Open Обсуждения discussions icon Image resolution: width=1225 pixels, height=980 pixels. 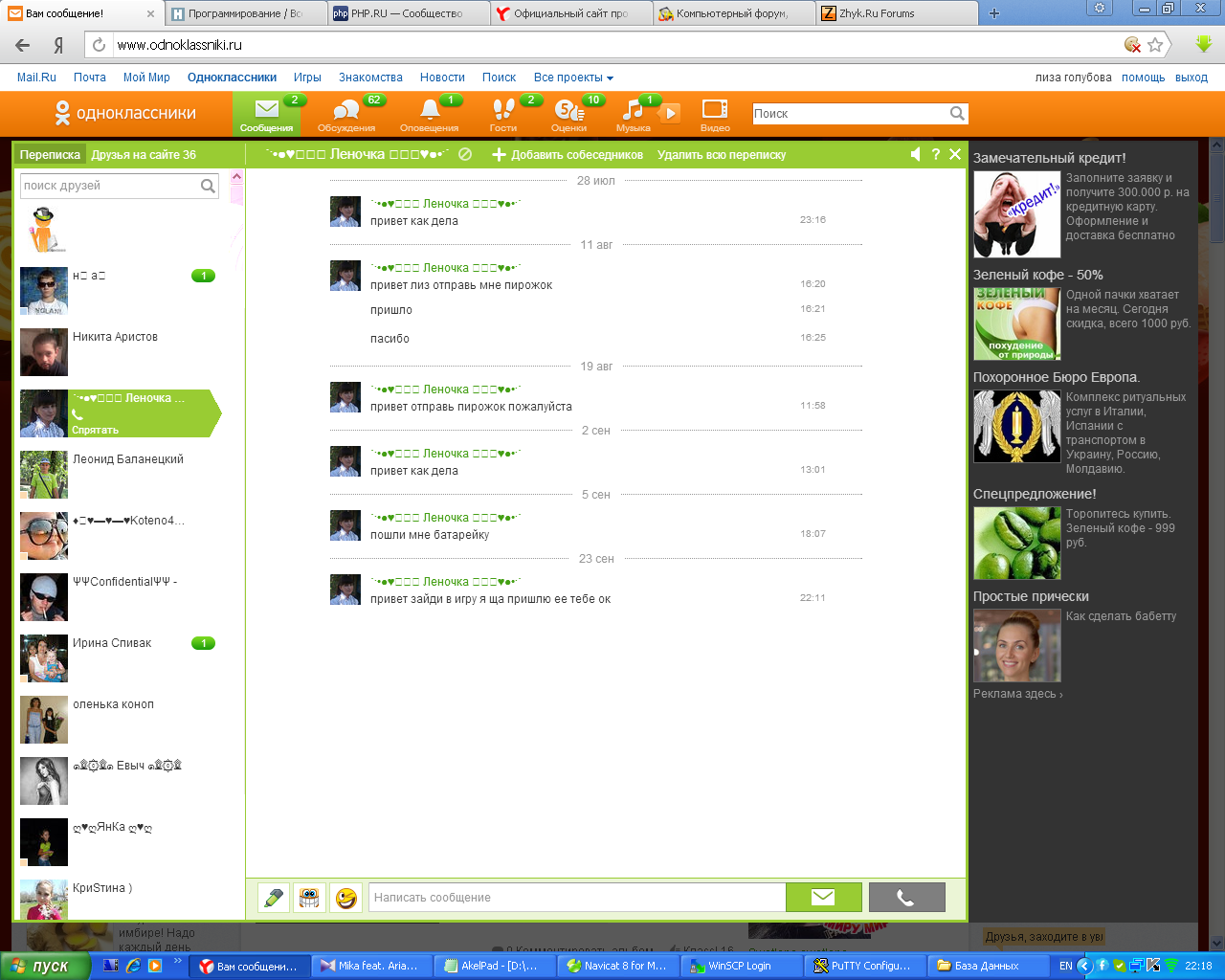pyautogui.click(x=346, y=114)
